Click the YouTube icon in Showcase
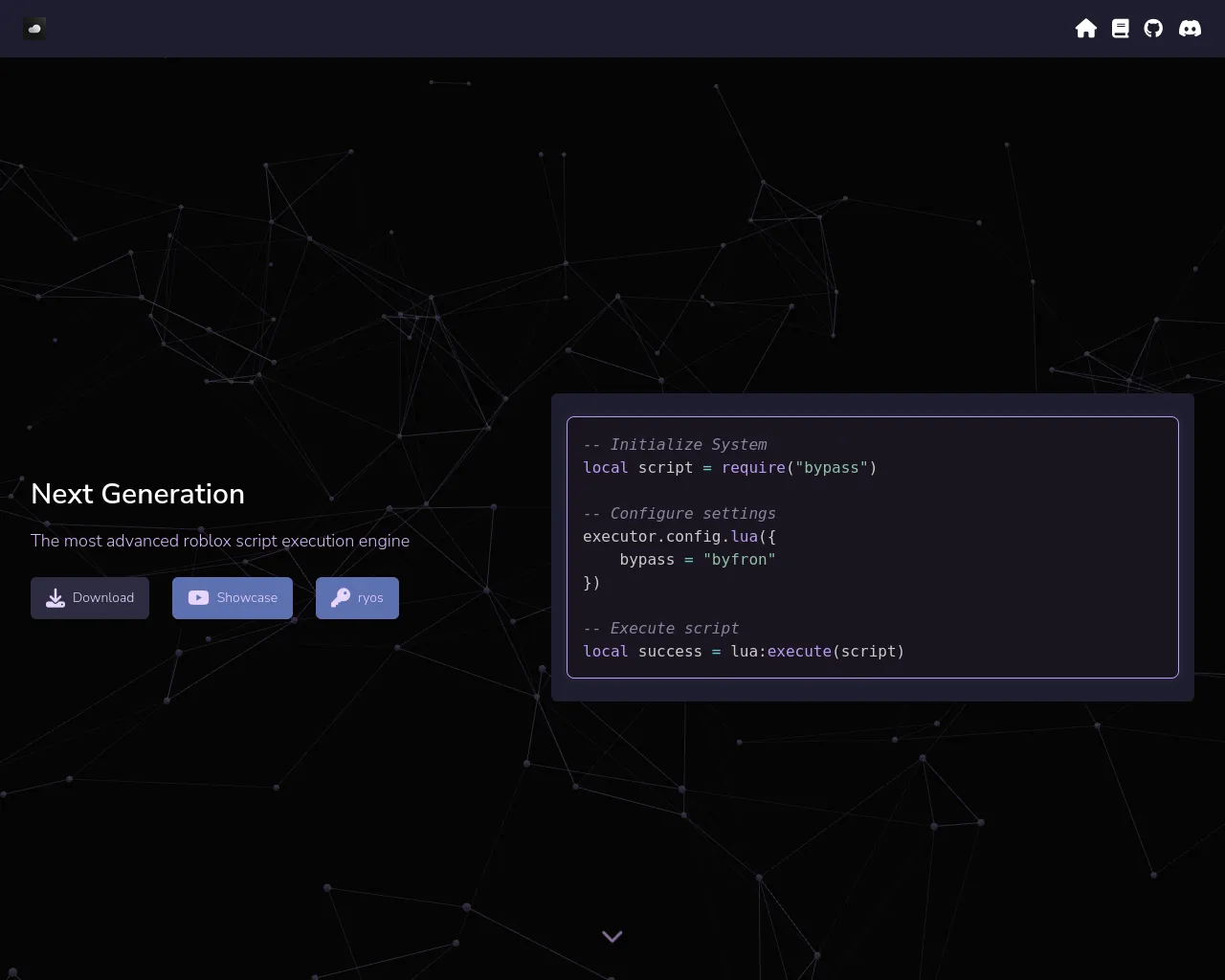 pos(198,598)
